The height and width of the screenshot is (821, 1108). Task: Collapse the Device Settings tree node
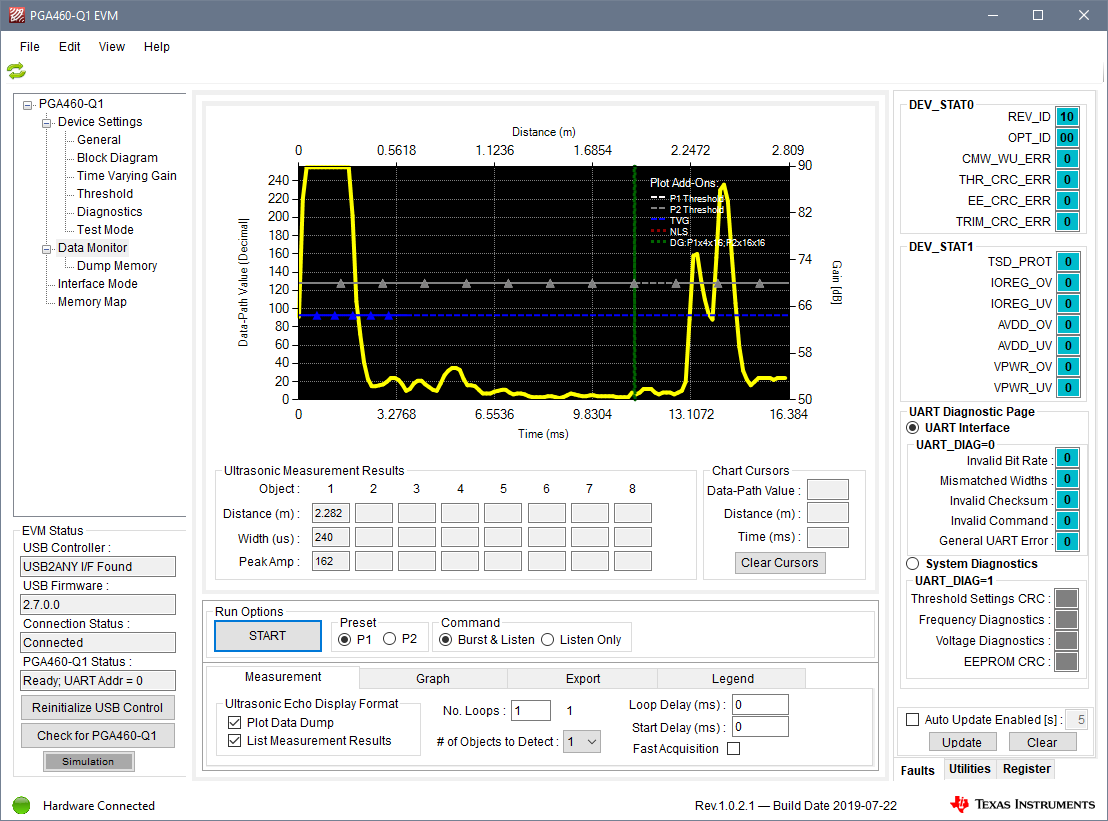click(x=47, y=123)
